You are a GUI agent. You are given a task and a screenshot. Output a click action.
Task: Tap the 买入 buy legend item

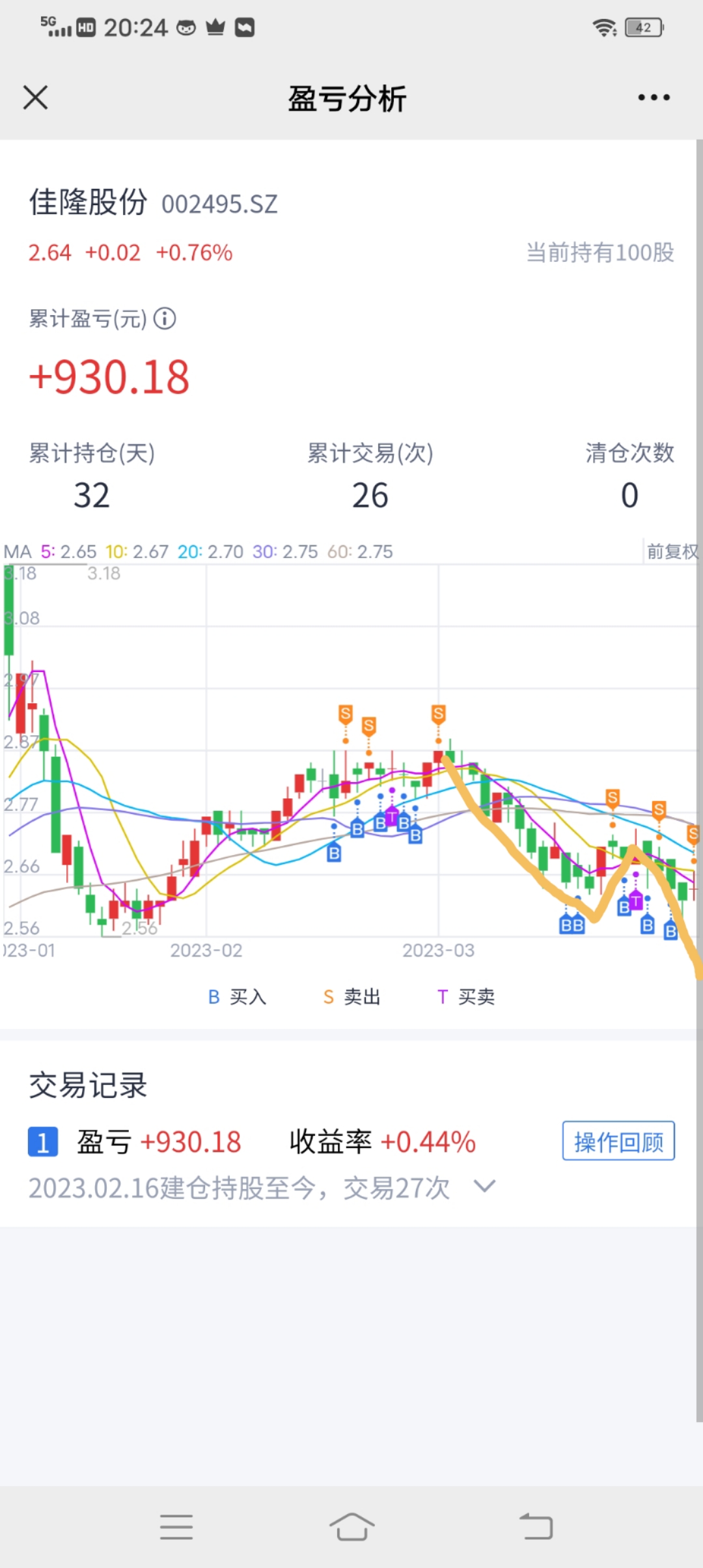237,997
